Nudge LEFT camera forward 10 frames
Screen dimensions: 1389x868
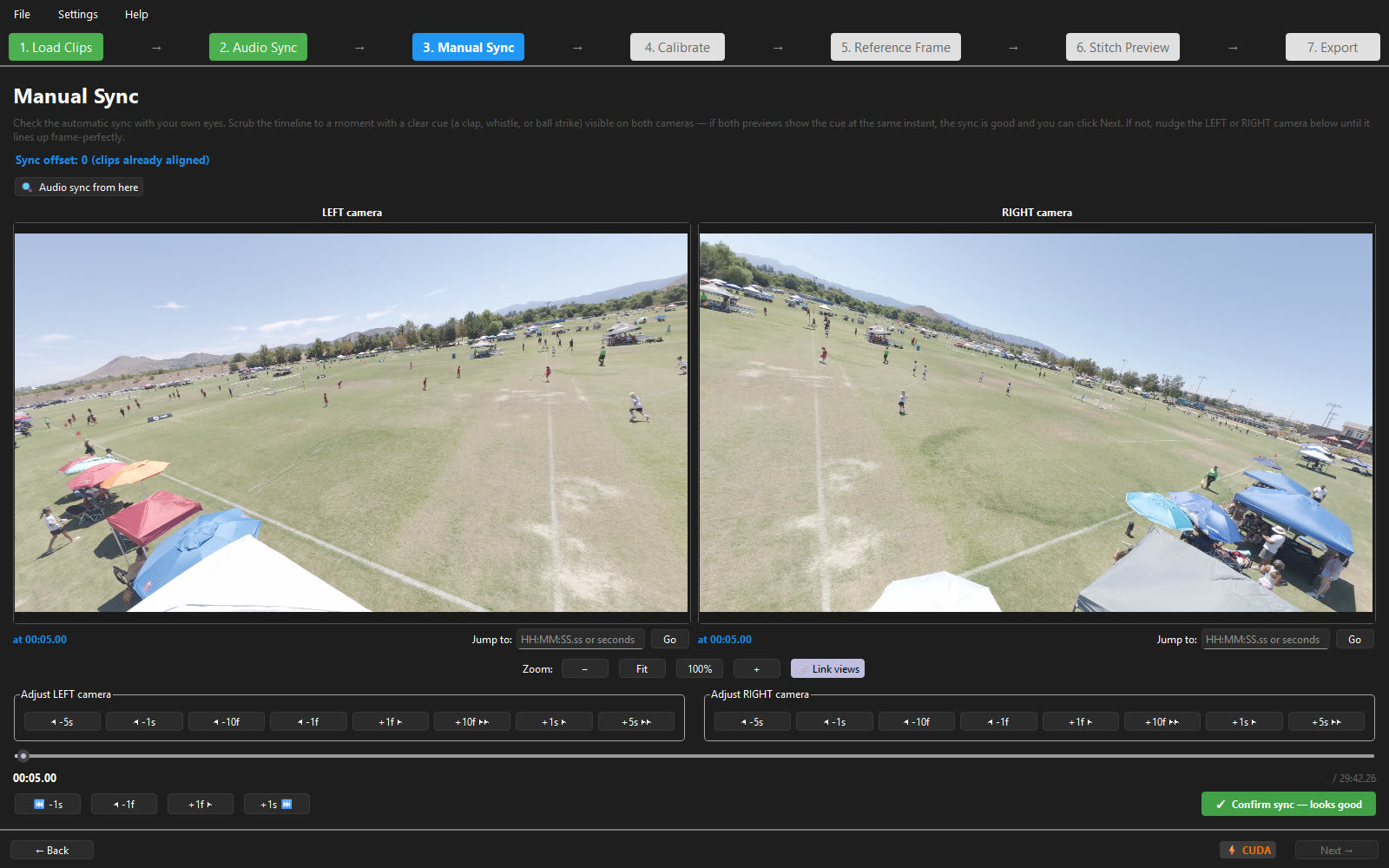(471, 721)
